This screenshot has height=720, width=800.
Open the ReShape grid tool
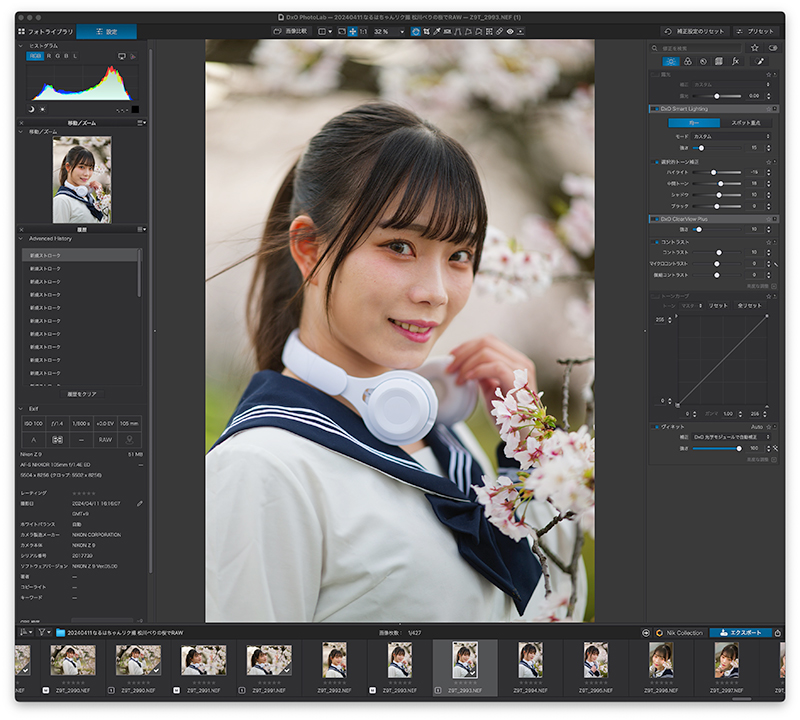[x=489, y=31]
